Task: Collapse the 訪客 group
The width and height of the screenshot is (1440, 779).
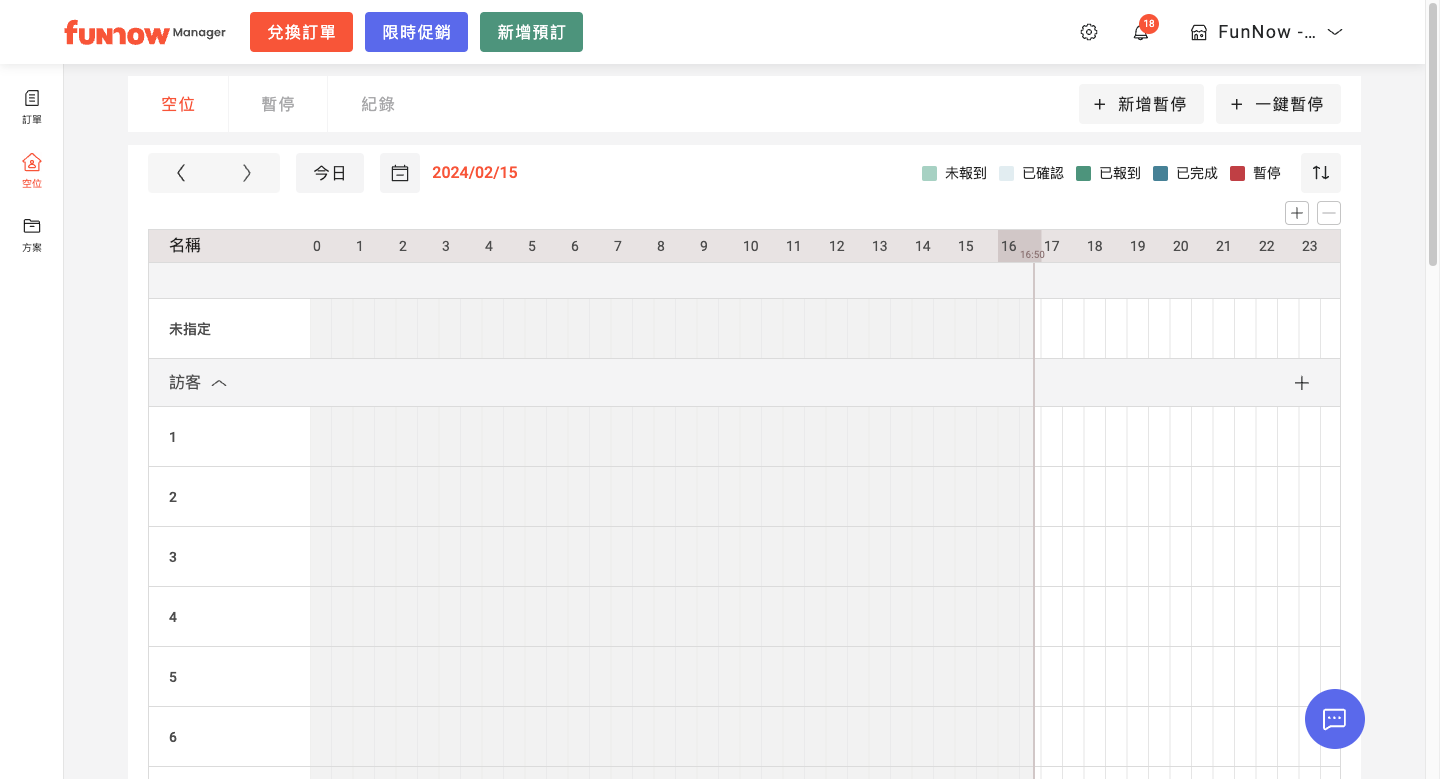Action: pyautogui.click(x=219, y=383)
